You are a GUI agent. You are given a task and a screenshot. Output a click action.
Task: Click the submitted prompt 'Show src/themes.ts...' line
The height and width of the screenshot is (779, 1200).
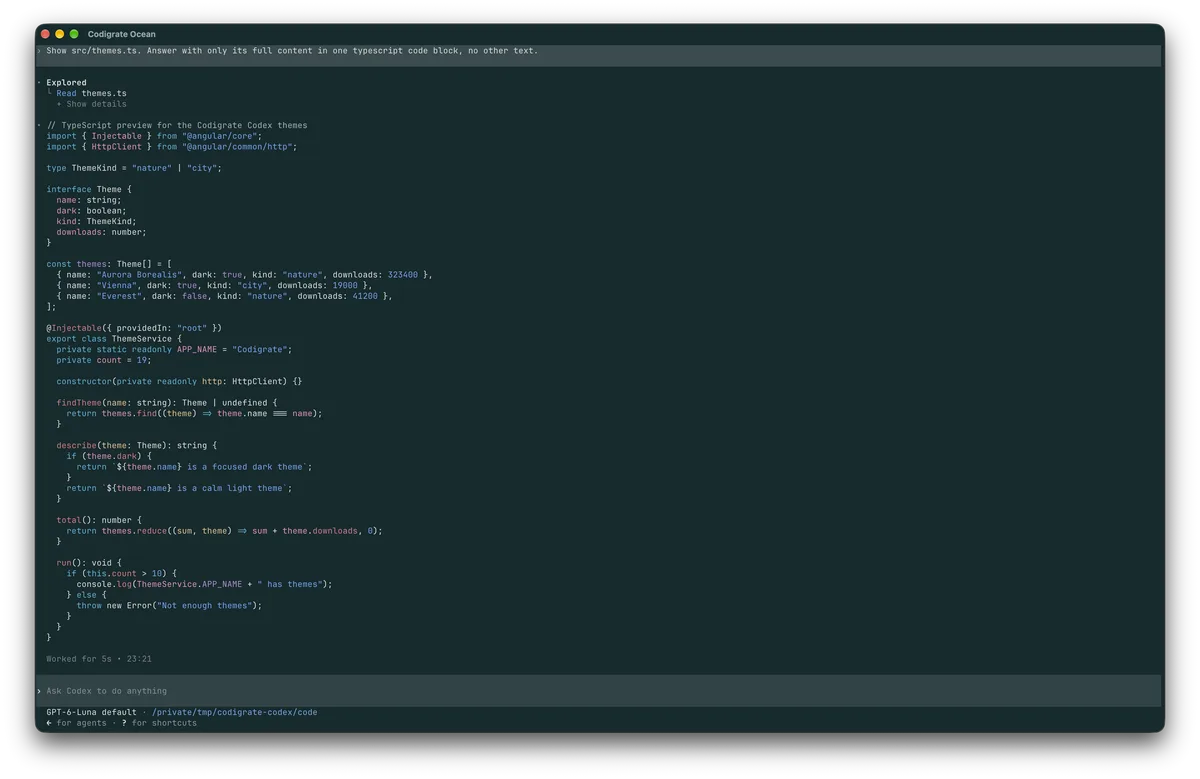click(292, 50)
